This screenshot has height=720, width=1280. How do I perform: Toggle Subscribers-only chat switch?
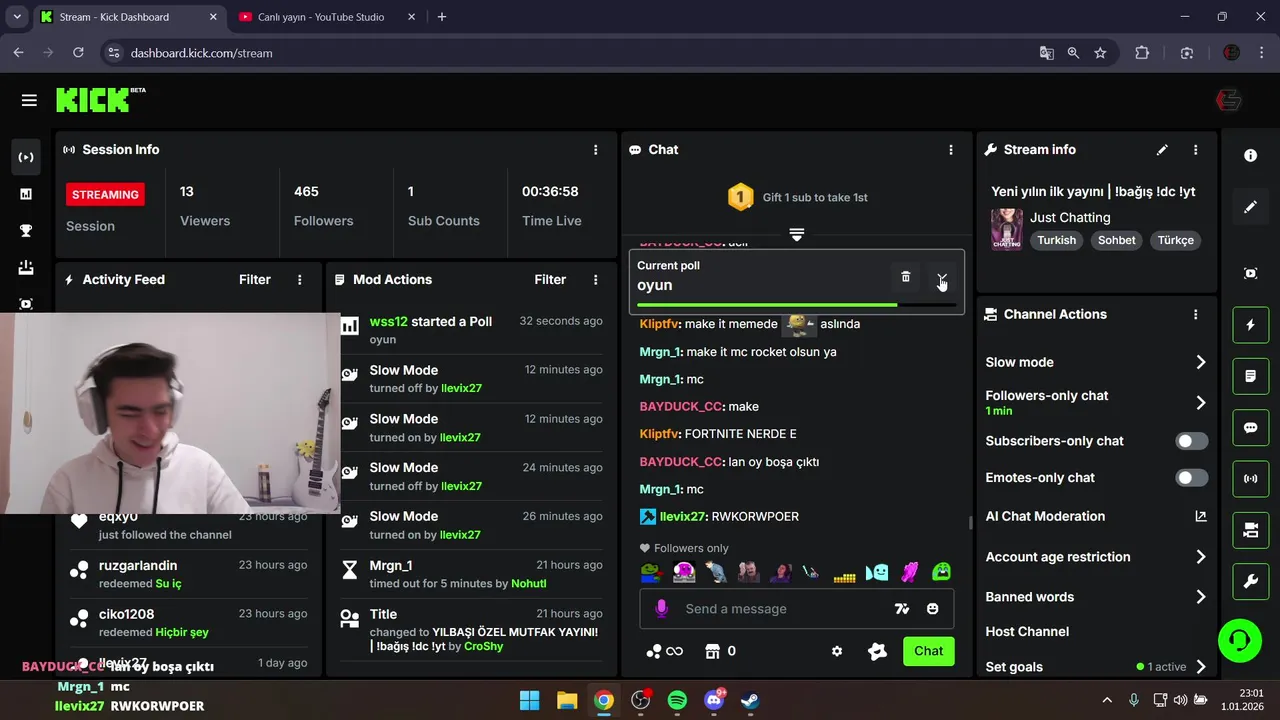click(1192, 441)
